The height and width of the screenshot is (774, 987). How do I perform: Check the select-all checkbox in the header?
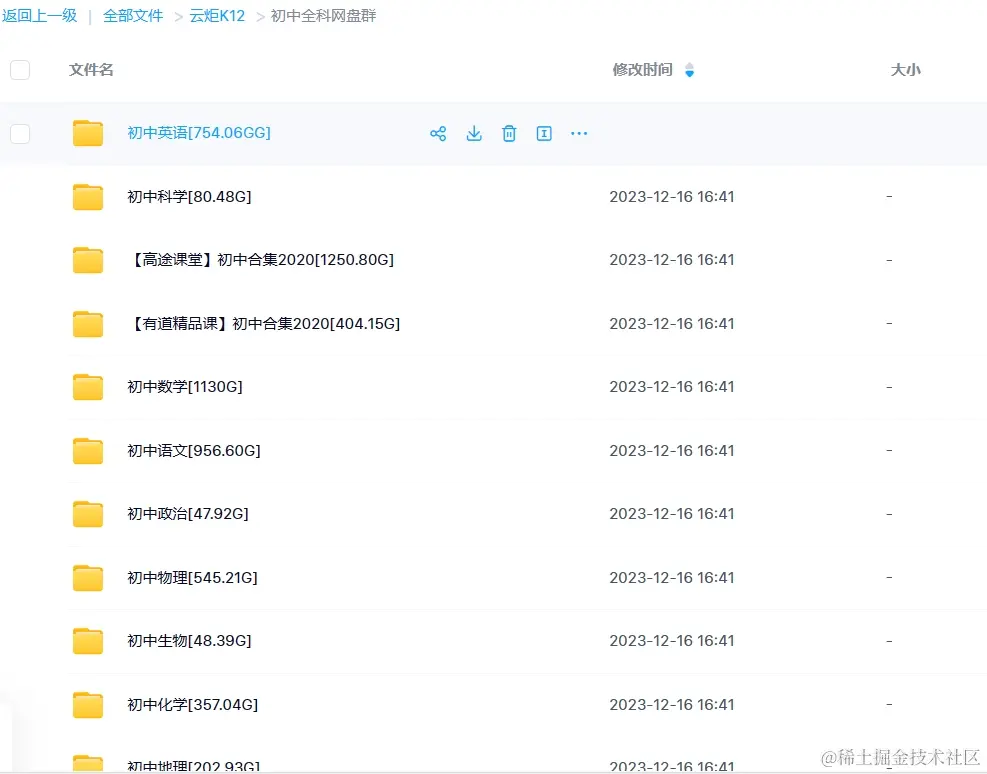tap(19, 70)
